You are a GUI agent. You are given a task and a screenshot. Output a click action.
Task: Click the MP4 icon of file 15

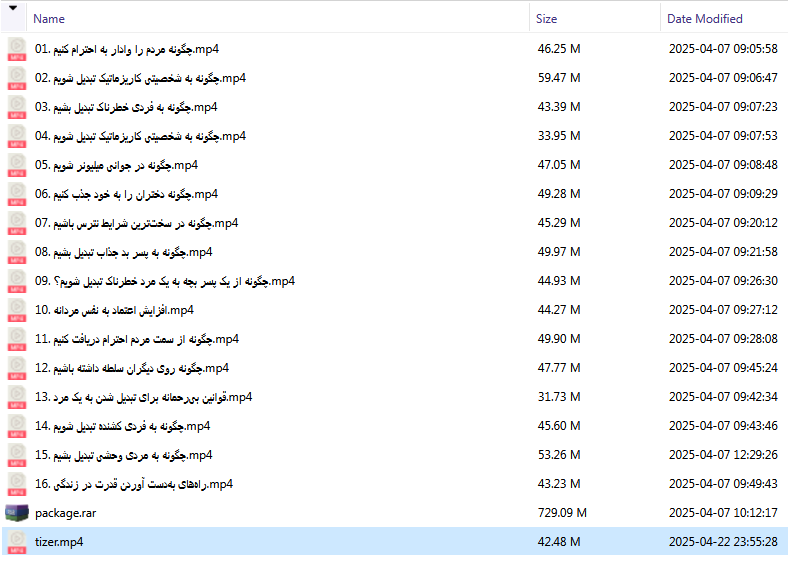point(17,455)
